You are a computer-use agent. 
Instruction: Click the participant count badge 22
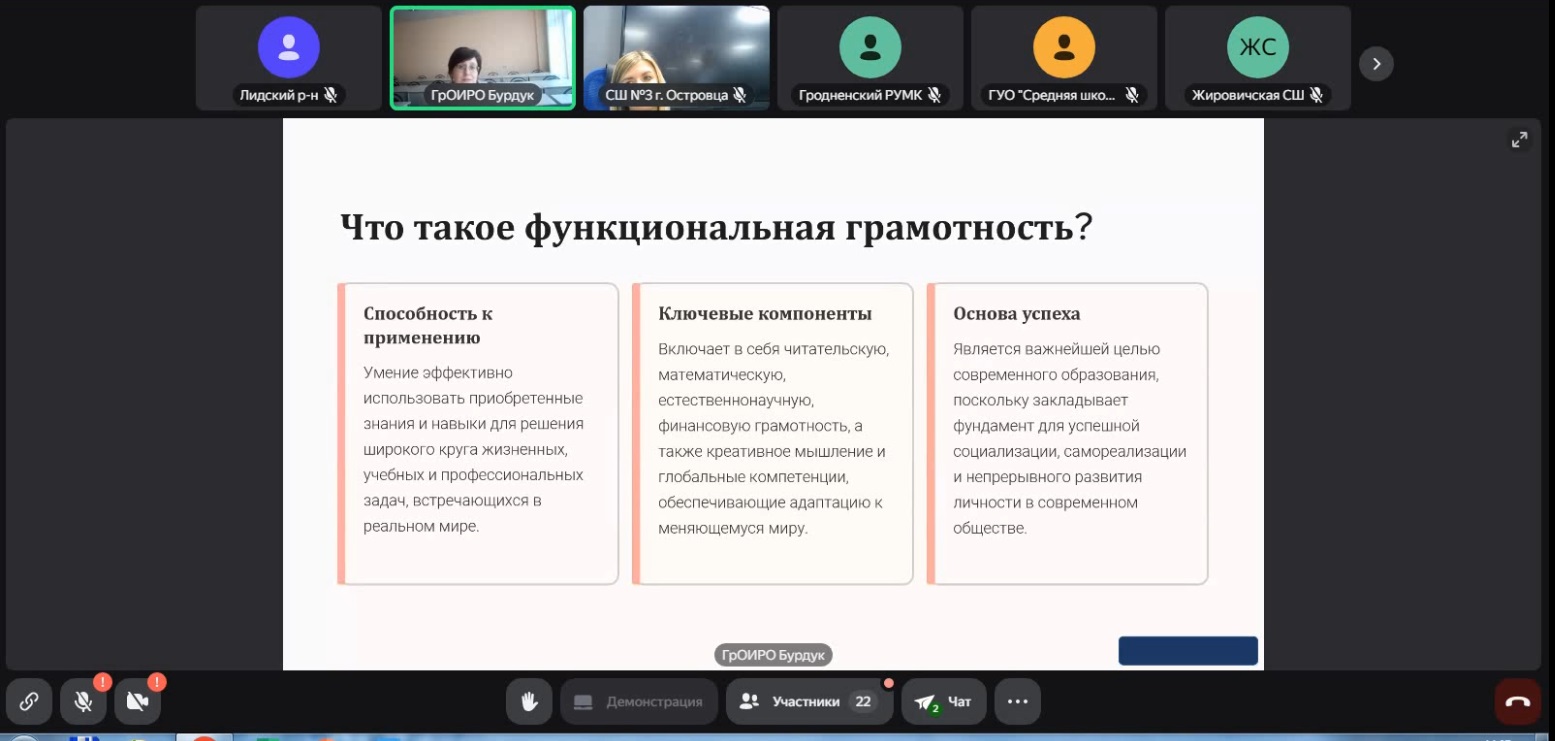tap(862, 701)
